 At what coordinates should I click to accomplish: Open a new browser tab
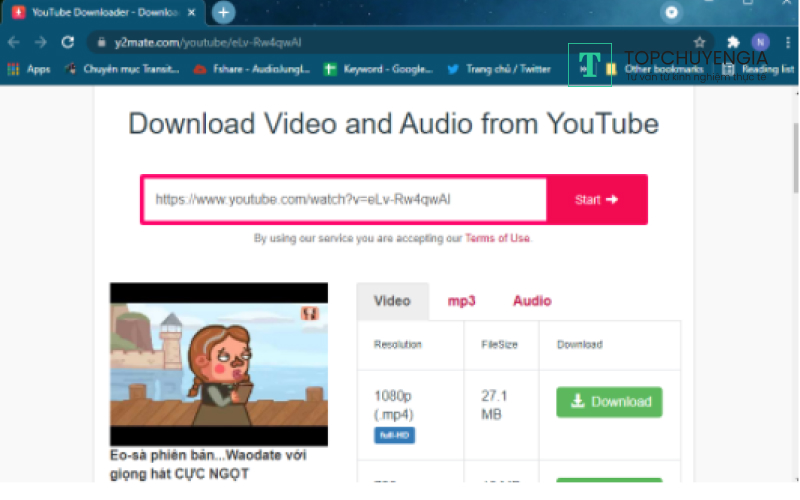pos(223,13)
